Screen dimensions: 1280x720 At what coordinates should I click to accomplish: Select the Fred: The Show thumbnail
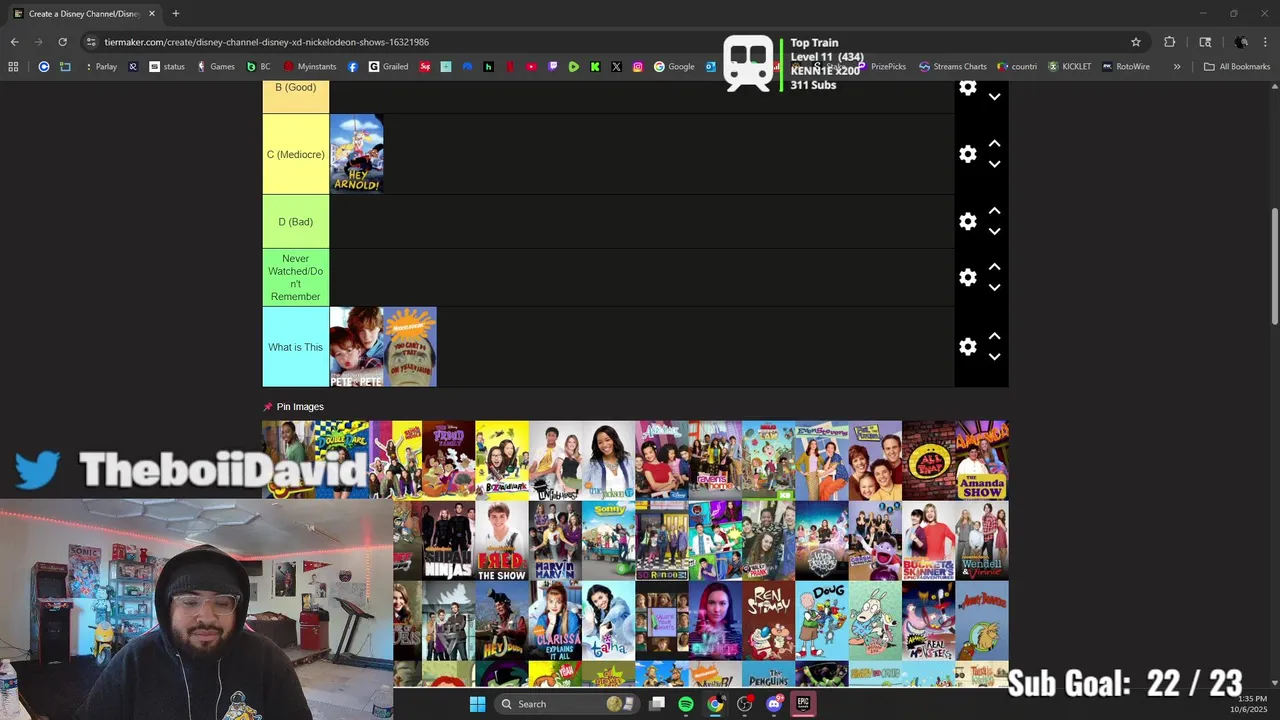(502, 541)
